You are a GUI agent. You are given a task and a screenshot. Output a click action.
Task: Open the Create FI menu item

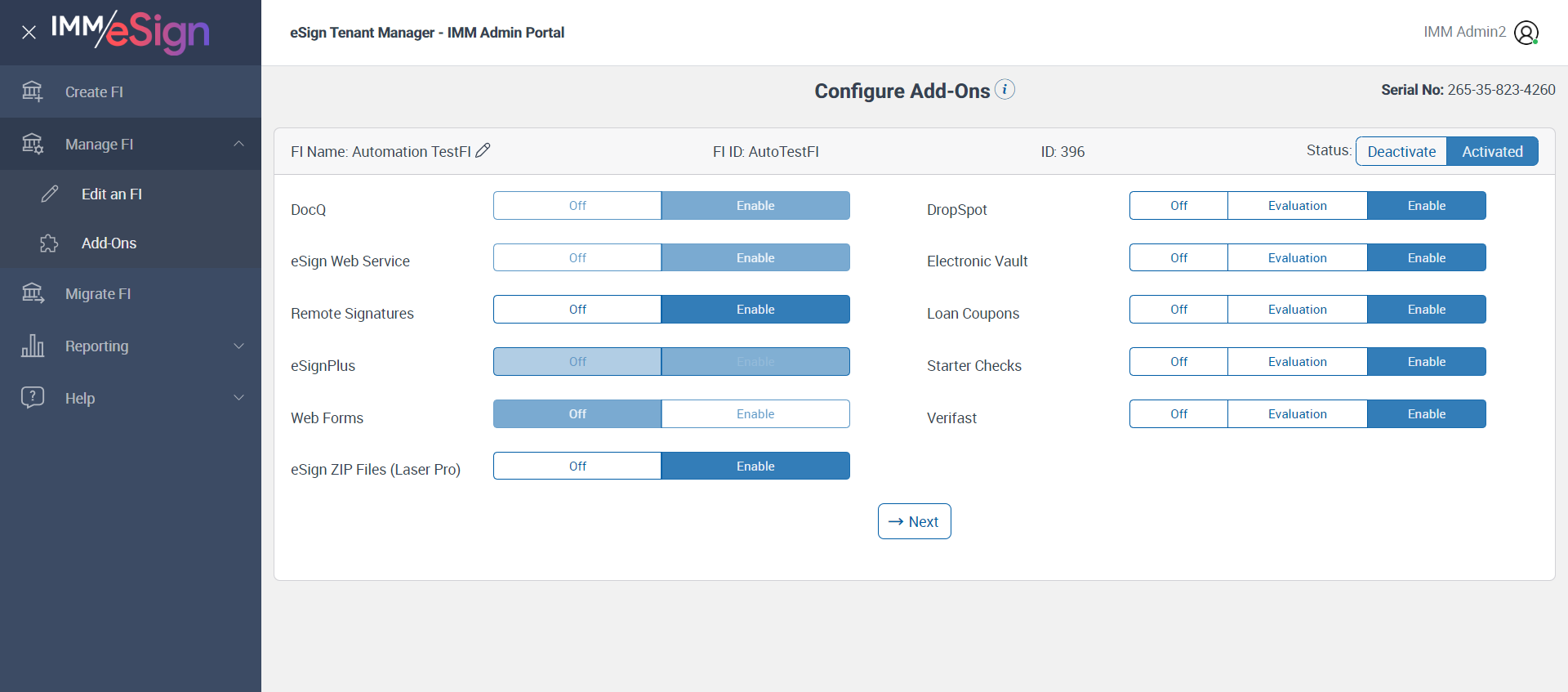pos(94,92)
